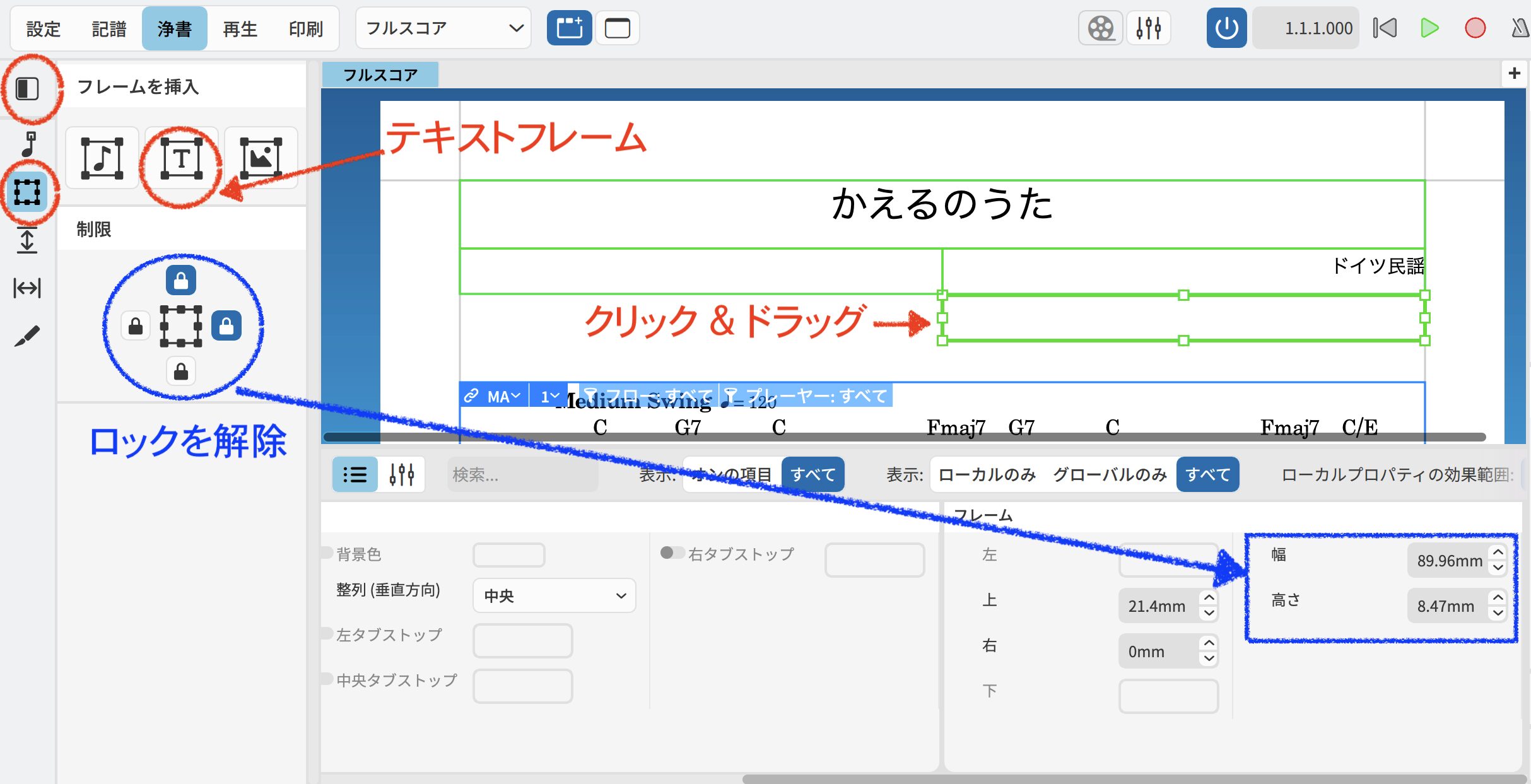Select Graphic Editing notehead tool

[x=27, y=144]
